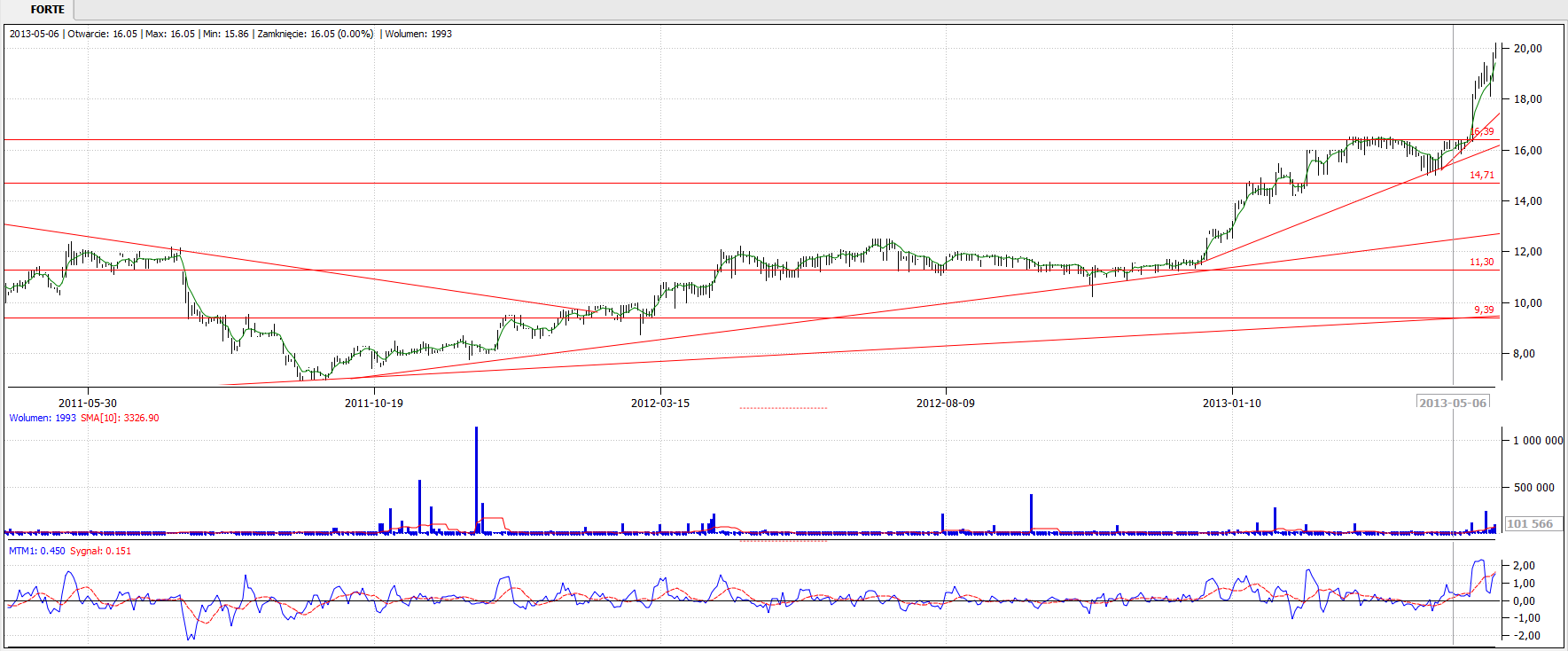The height and width of the screenshot is (651, 1568).
Task: Click the tallest volume bar in the volume panel
Action: [x=476, y=480]
